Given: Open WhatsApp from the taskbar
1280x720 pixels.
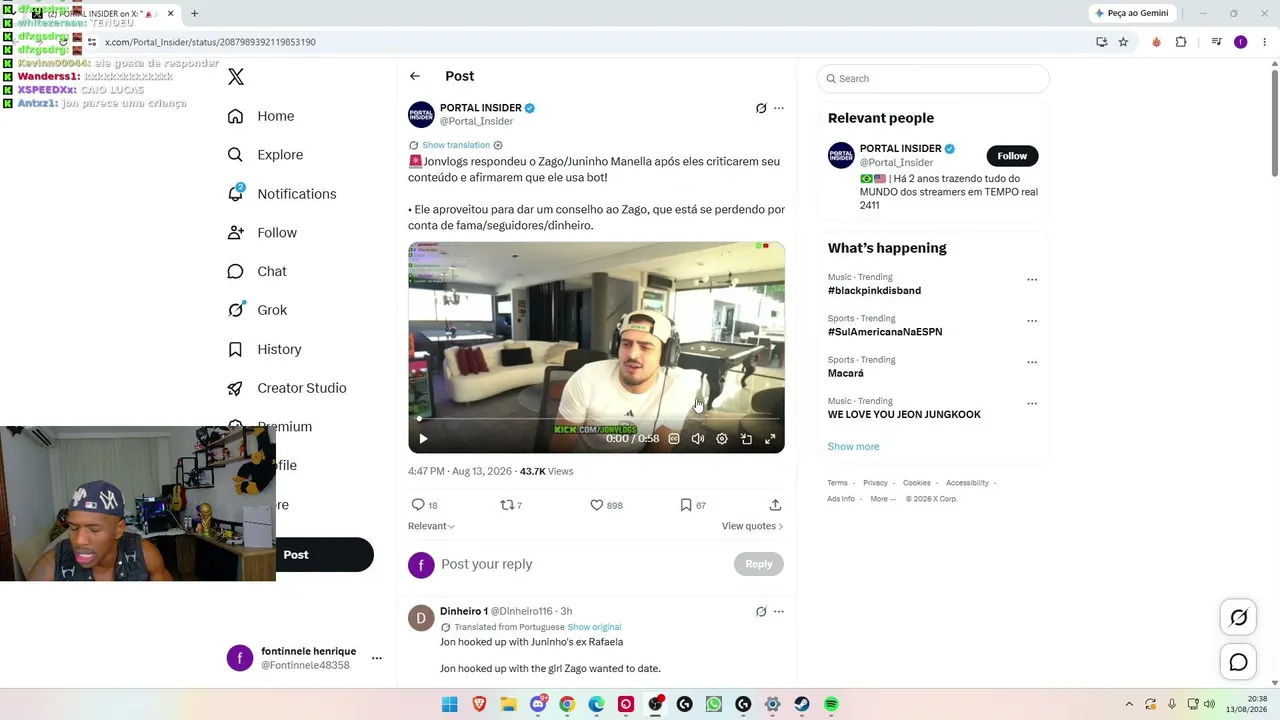Looking at the screenshot, I should pos(713,704).
